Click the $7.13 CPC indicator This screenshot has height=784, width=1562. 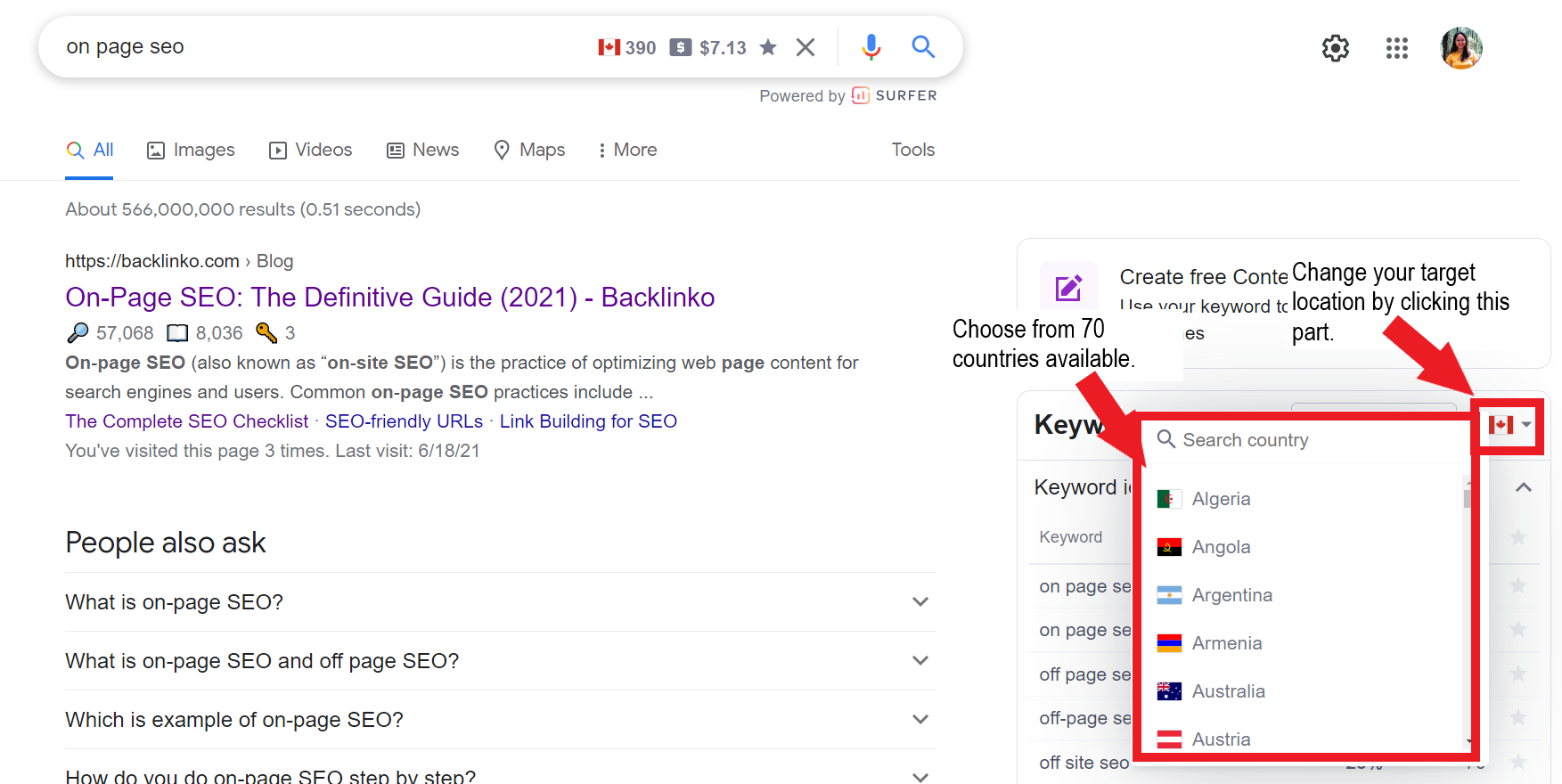708,47
